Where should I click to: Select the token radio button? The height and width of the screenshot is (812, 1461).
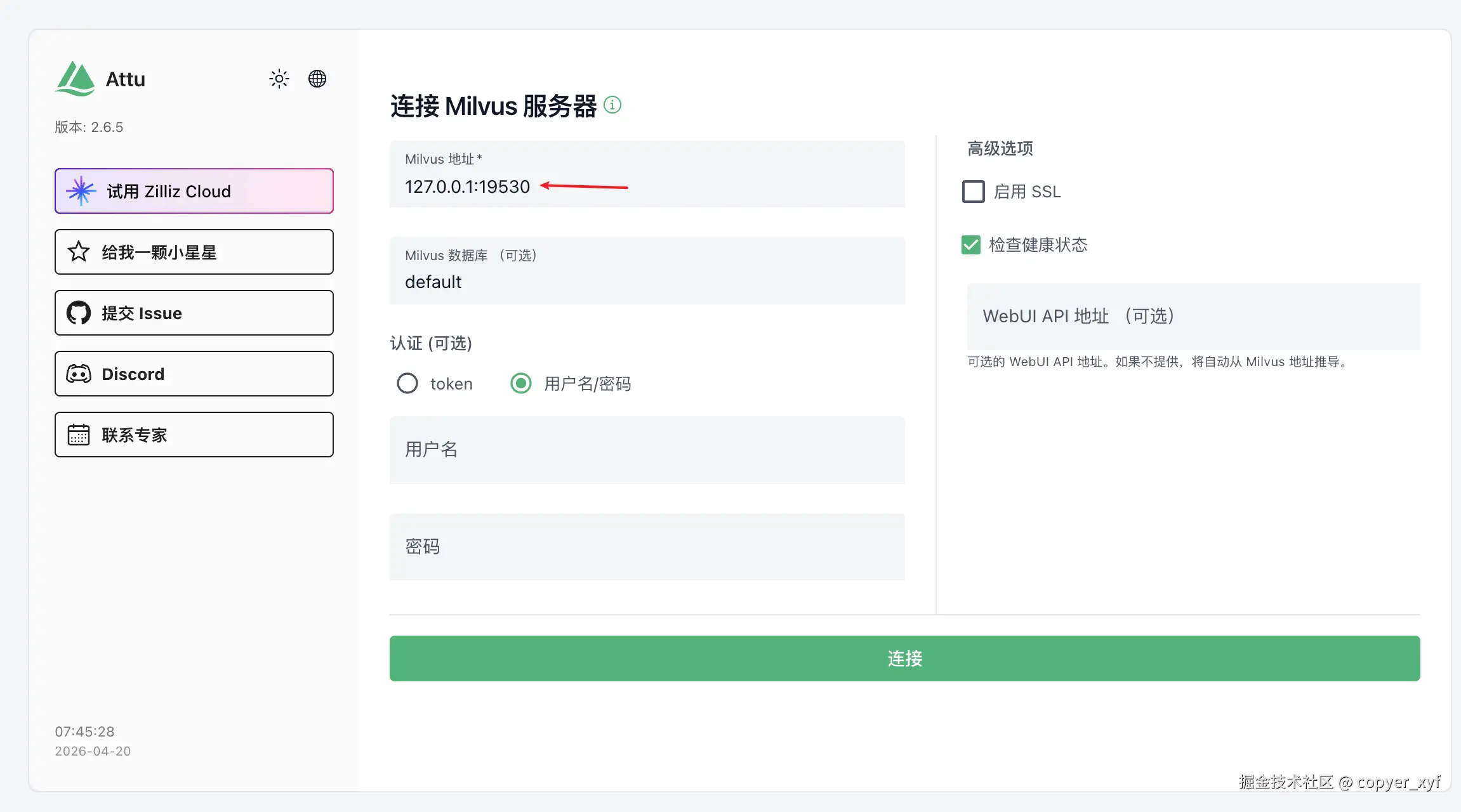pyautogui.click(x=407, y=383)
